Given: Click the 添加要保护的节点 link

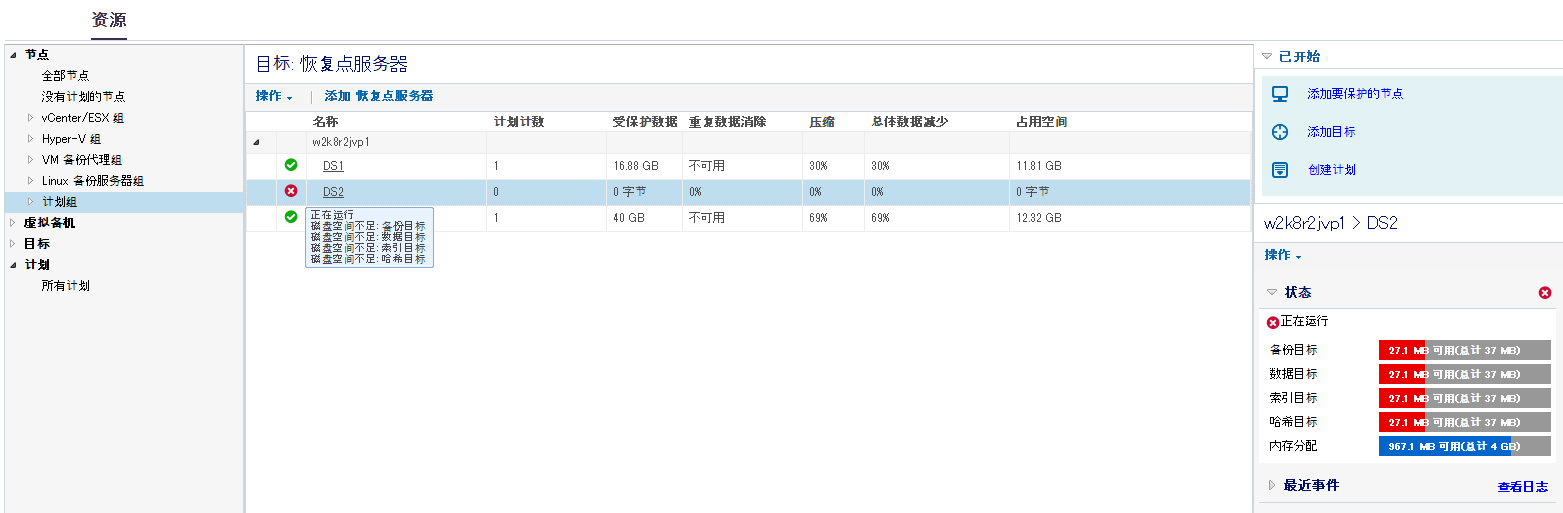Looking at the screenshot, I should tap(1355, 94).
